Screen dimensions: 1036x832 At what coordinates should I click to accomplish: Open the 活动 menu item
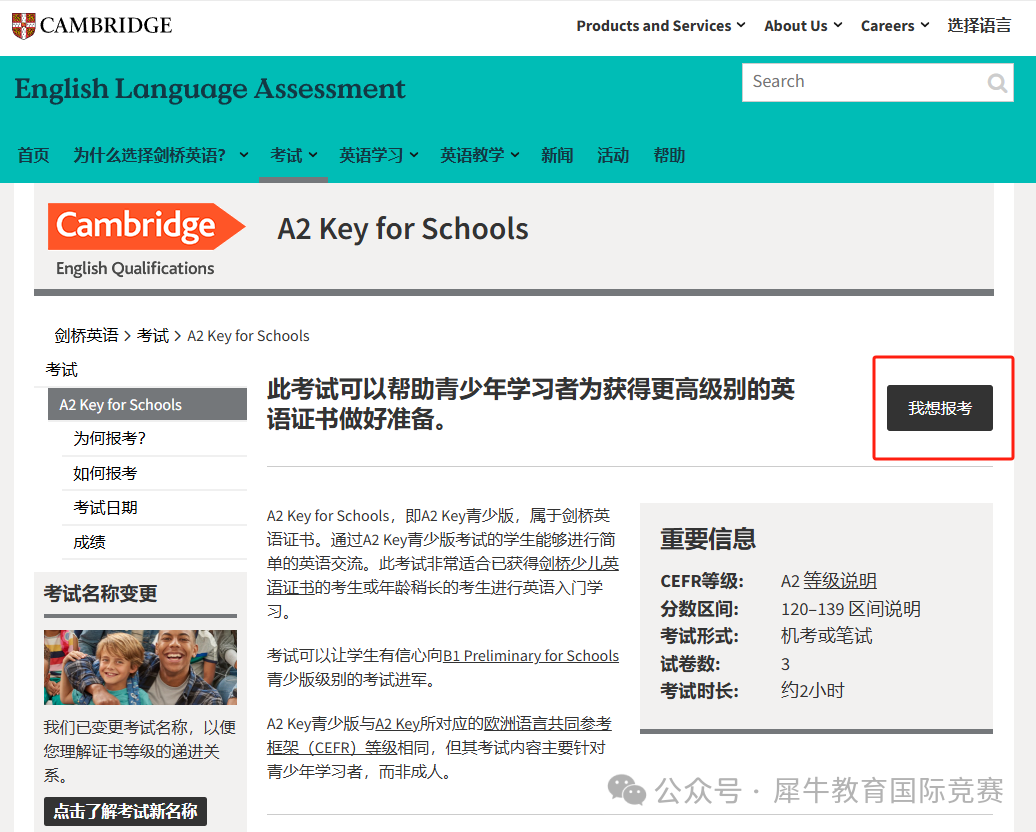coord(613,155)
